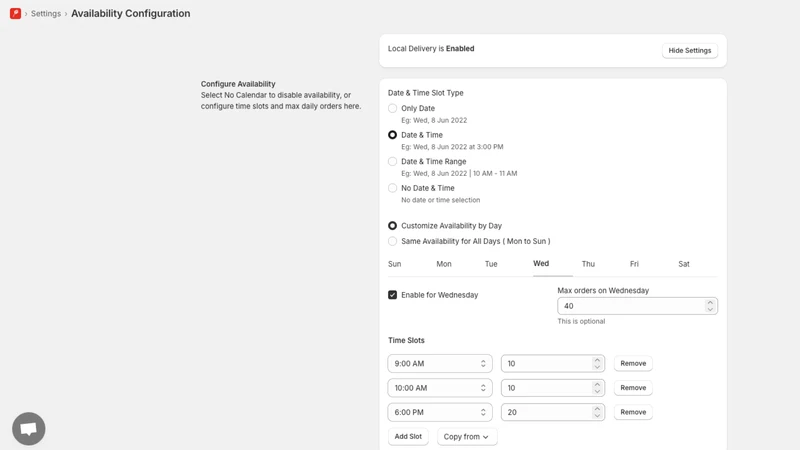
Task: Click the Local Delivery is Enabled text
Action: coord(431,48)
